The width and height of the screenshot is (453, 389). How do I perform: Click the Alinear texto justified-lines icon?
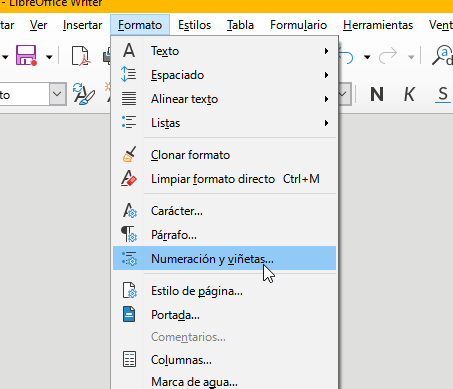click(129, 99)
